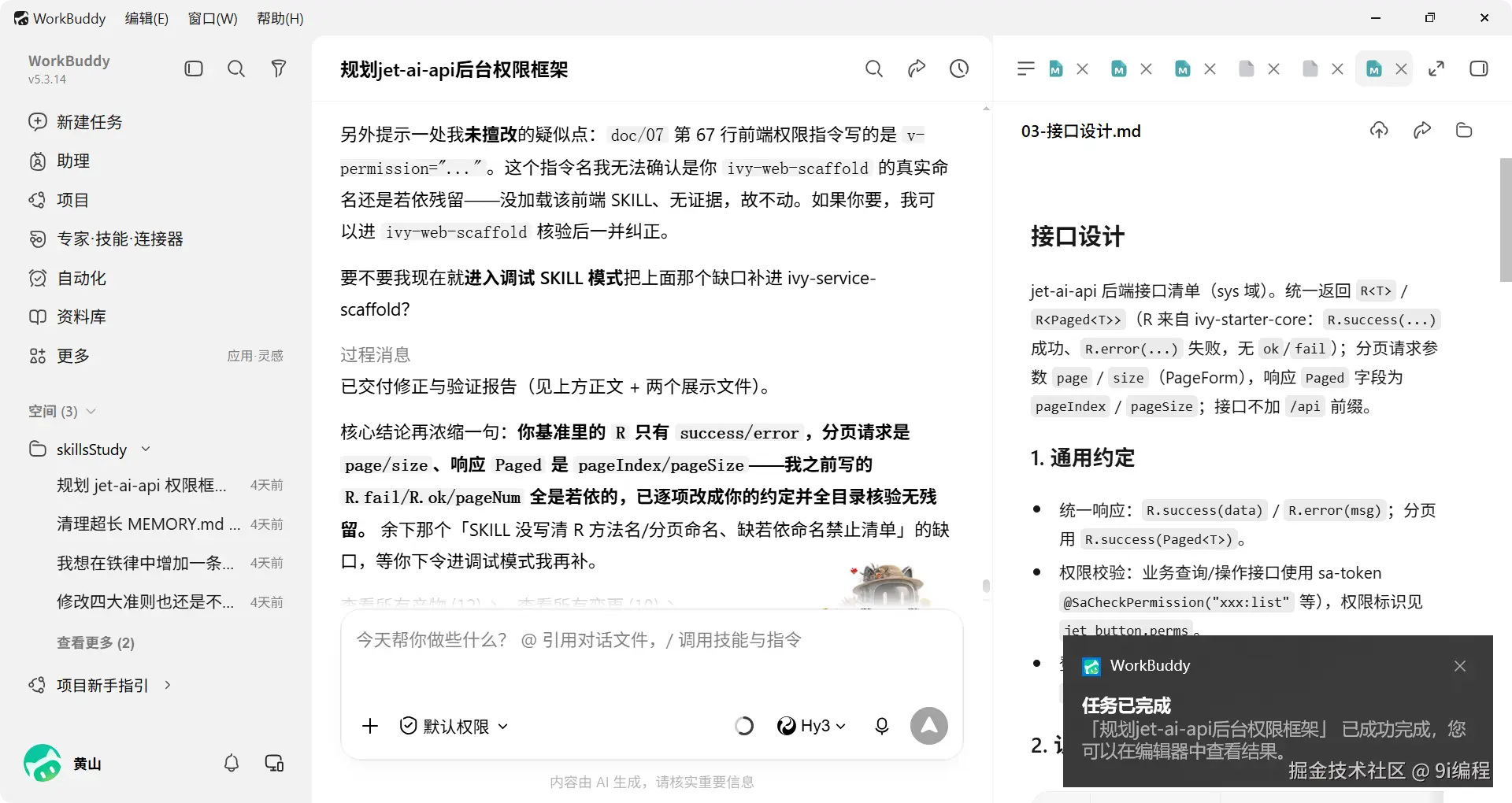Open 默认权限 permission dropdown

[454, 726]
